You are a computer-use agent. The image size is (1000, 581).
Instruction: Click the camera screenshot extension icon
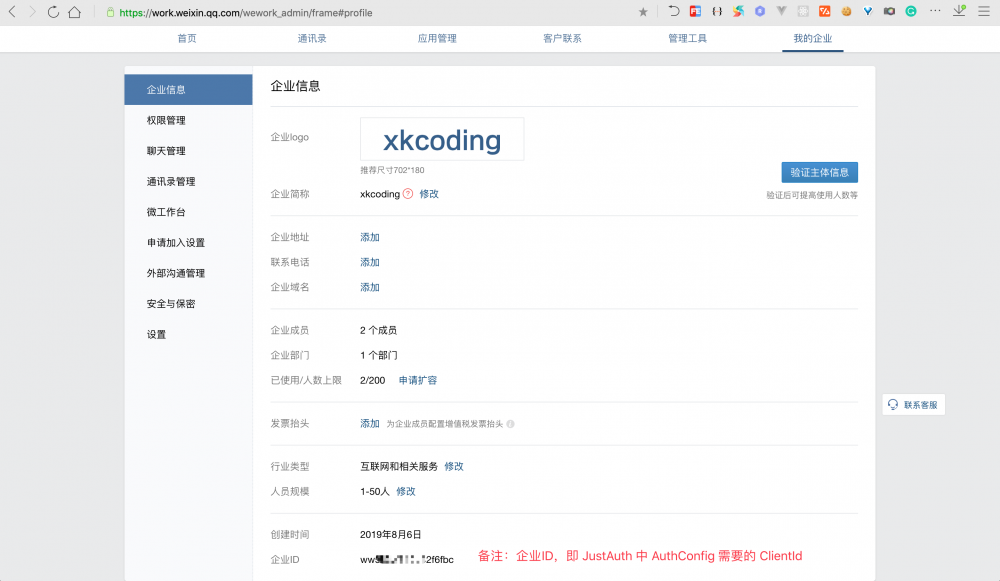889,11
